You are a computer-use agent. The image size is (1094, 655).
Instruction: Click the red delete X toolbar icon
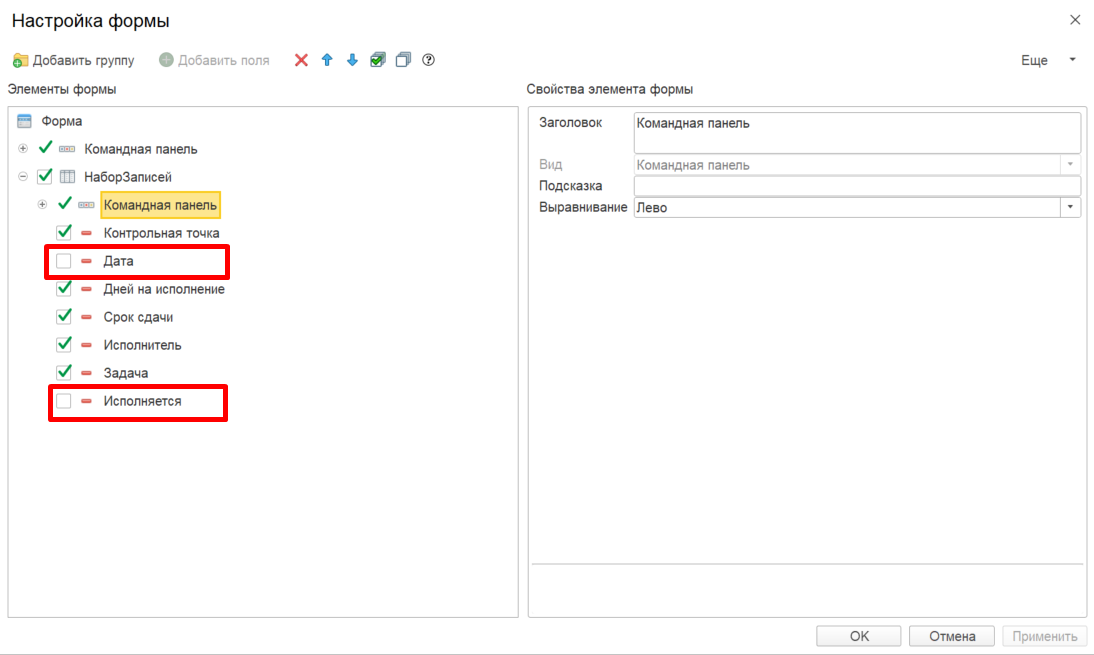coord(301,60)
